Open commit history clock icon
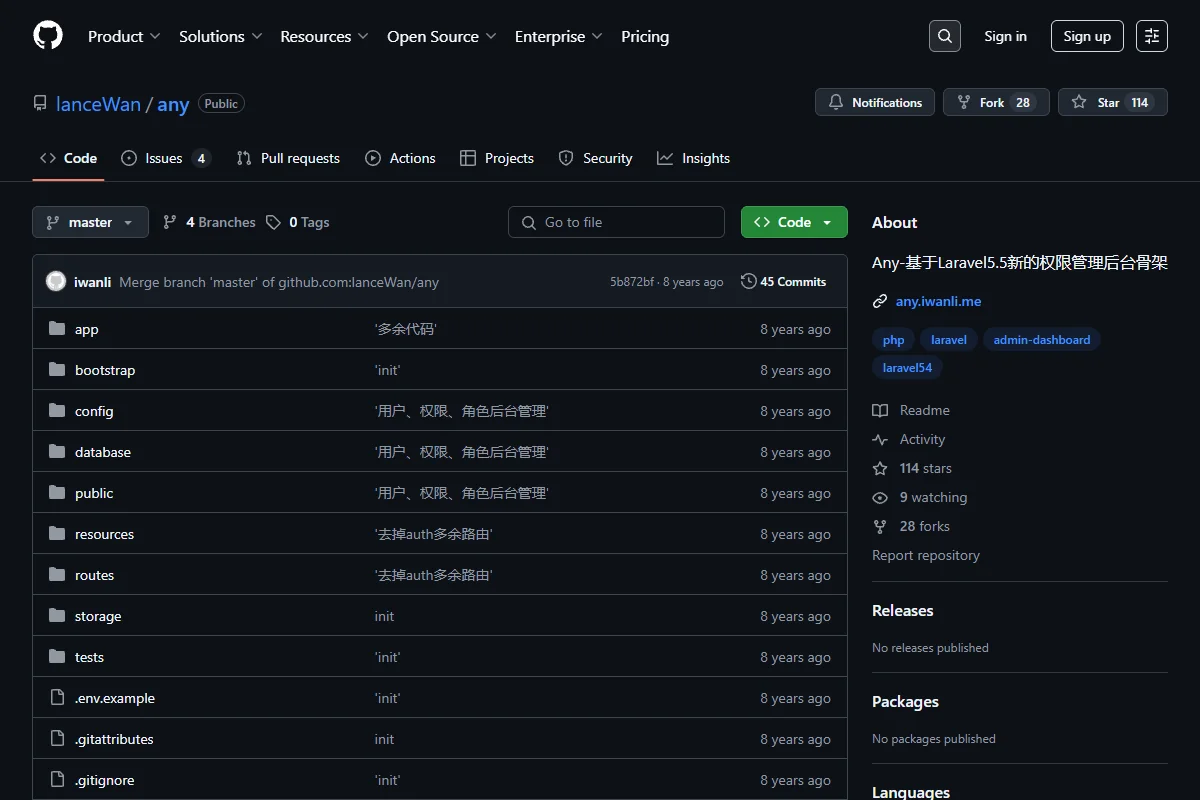Screen dimensions: 1200x800 tap(748, 282)
